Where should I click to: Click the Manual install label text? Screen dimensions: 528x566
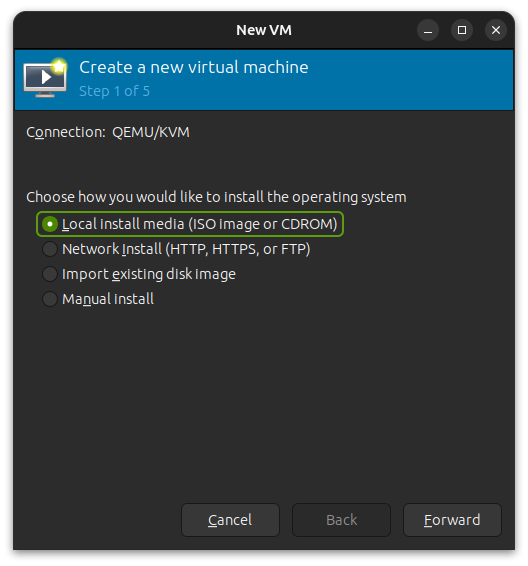pos(108,299)
